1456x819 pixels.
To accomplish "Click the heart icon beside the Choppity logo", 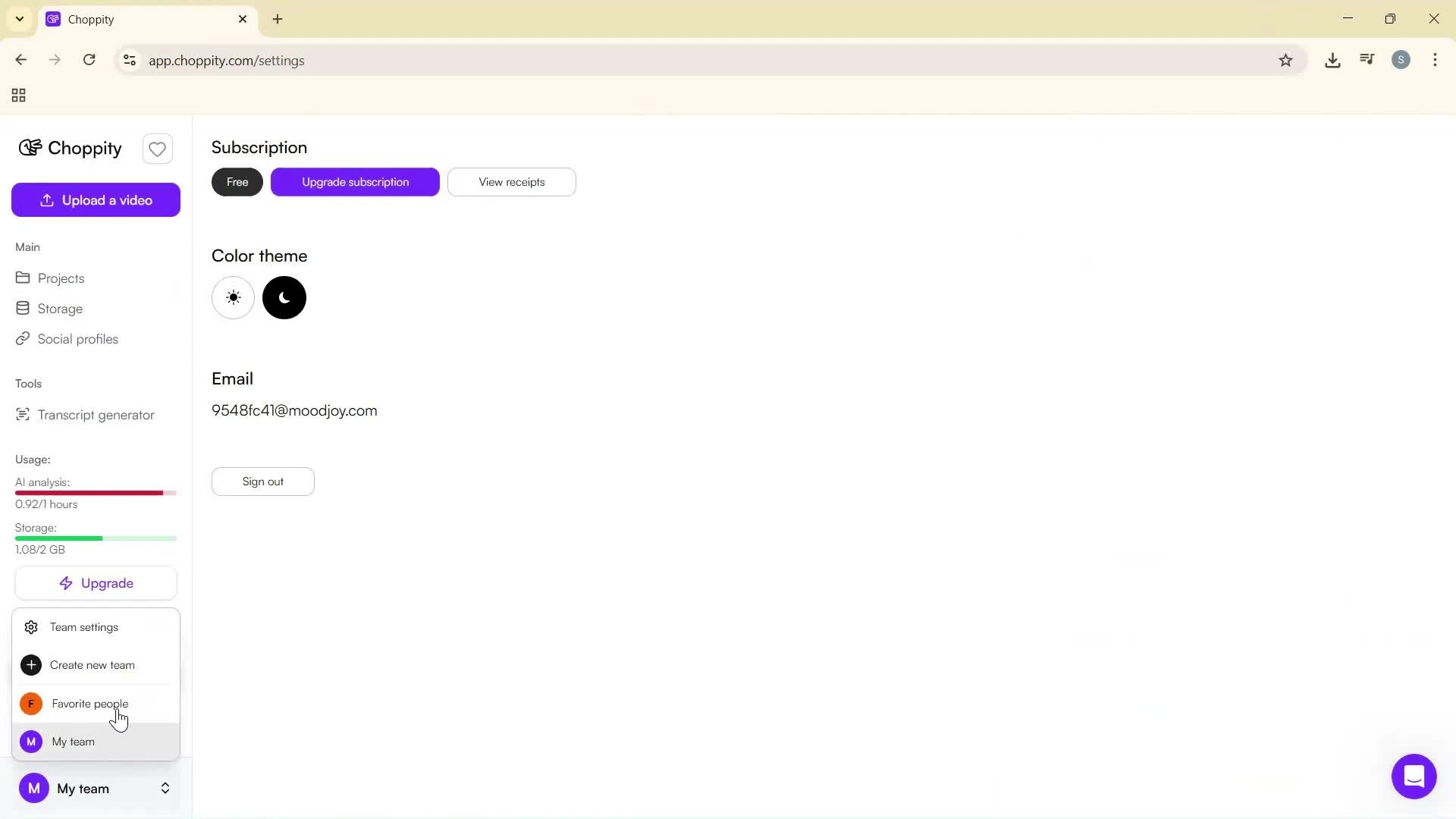I will pos(157,149).
